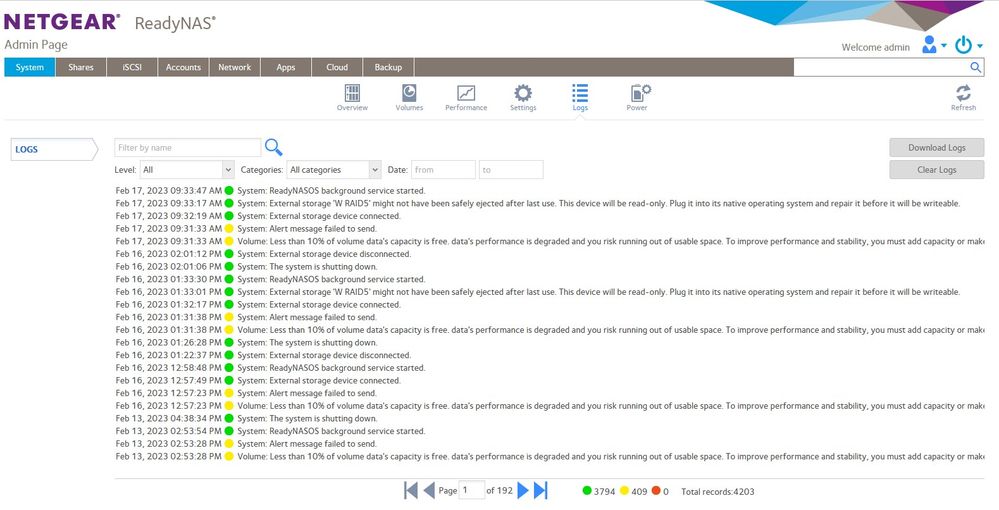Click the Power section icon

click(x=637, y=96)
